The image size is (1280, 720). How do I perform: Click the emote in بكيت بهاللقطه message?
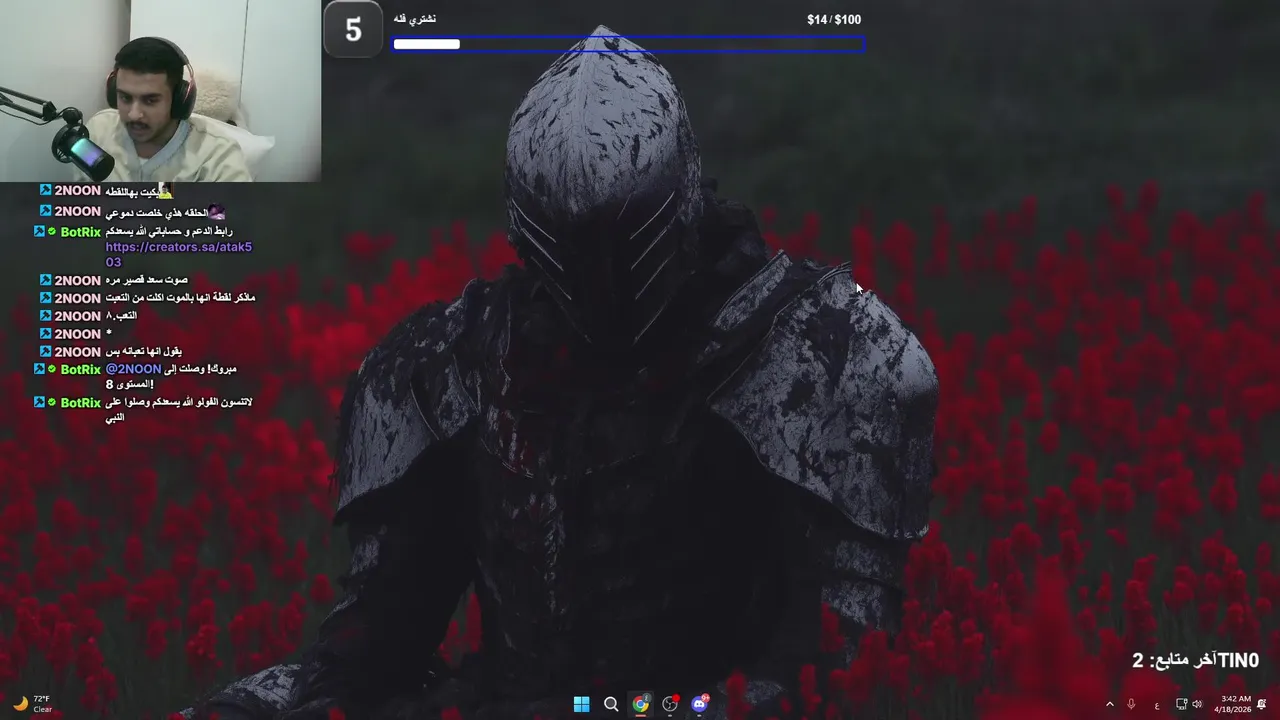pyautogui.click(x=165, y=190)
